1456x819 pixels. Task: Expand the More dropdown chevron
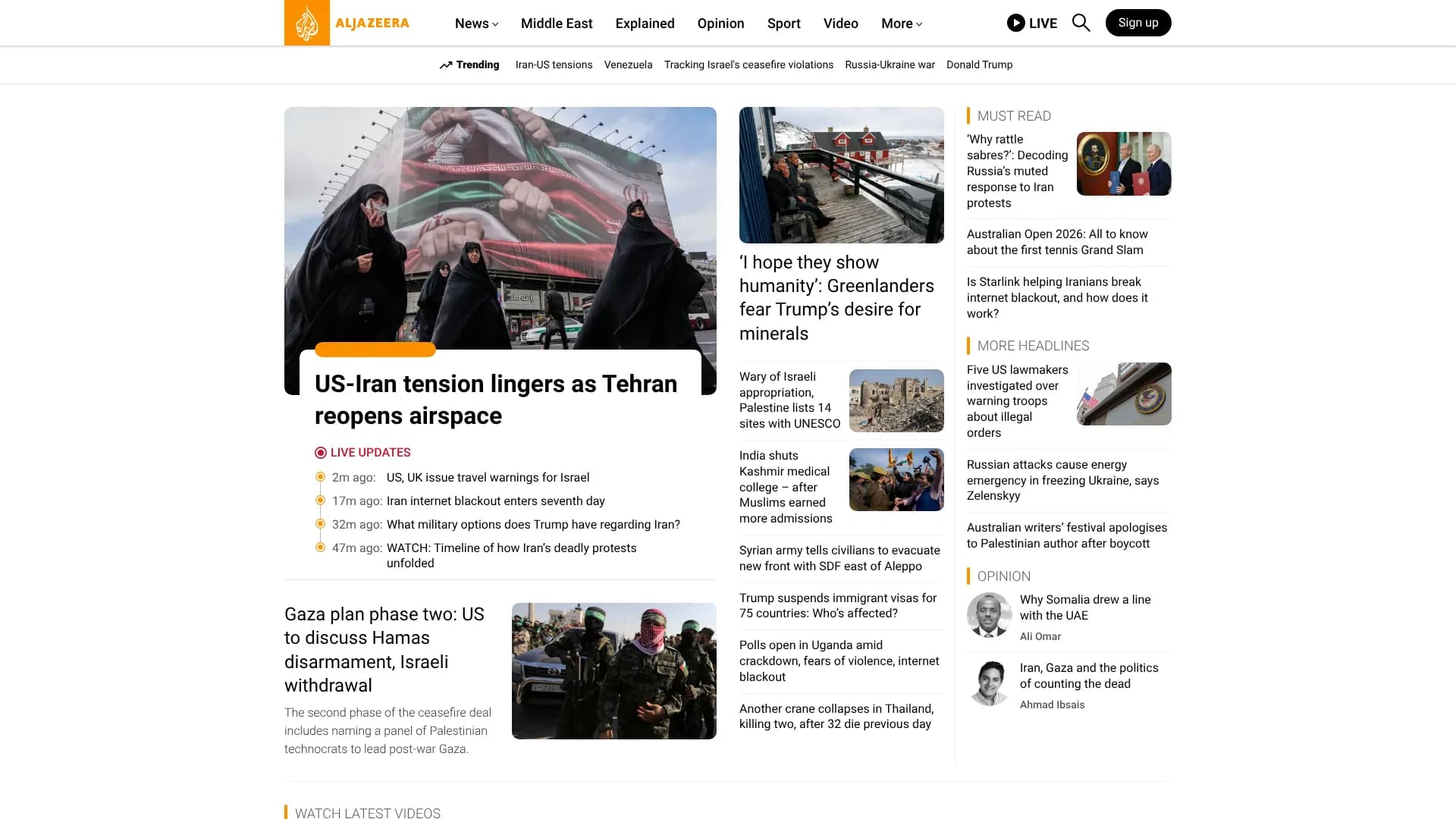919,24
